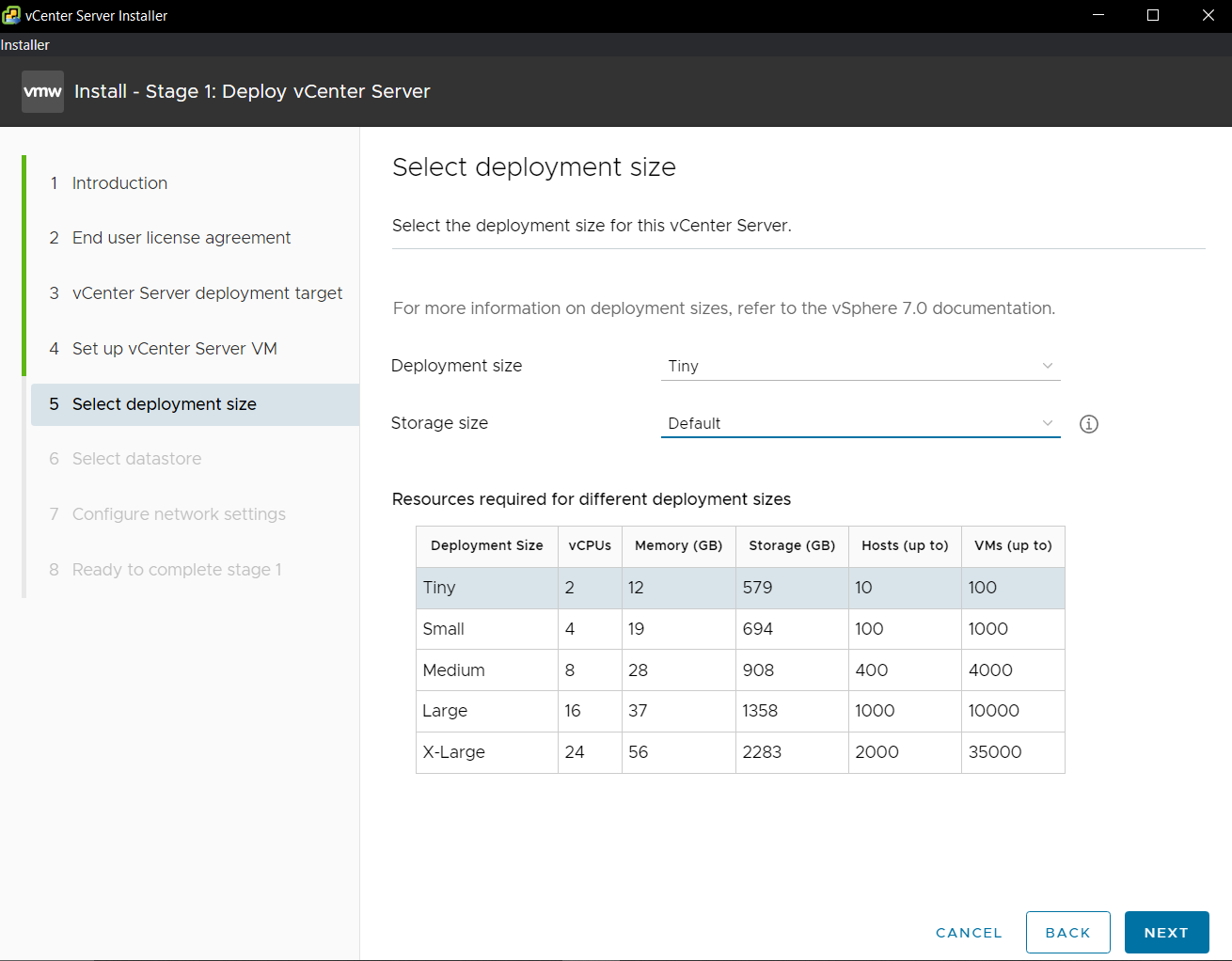Click the VMs (up to) column header
Image resolution: width=1232 pixels, height=961 pixels.
click(1013, 545)
